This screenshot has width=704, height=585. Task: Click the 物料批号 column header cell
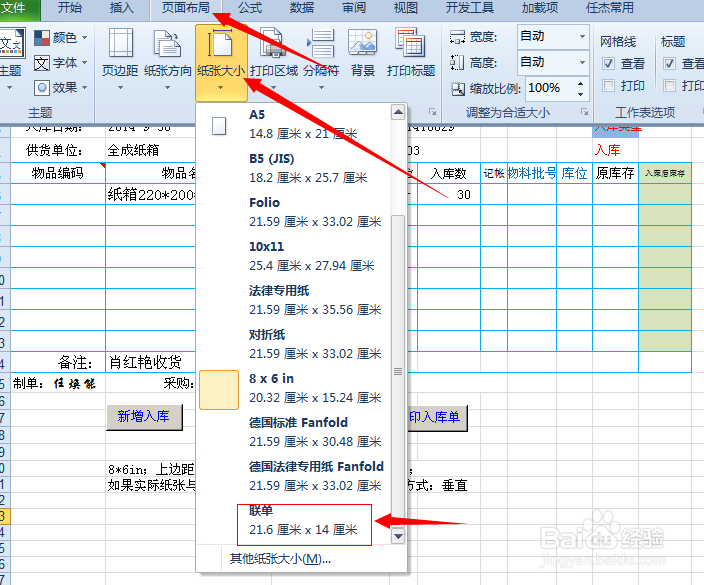[x=532, y=173]
